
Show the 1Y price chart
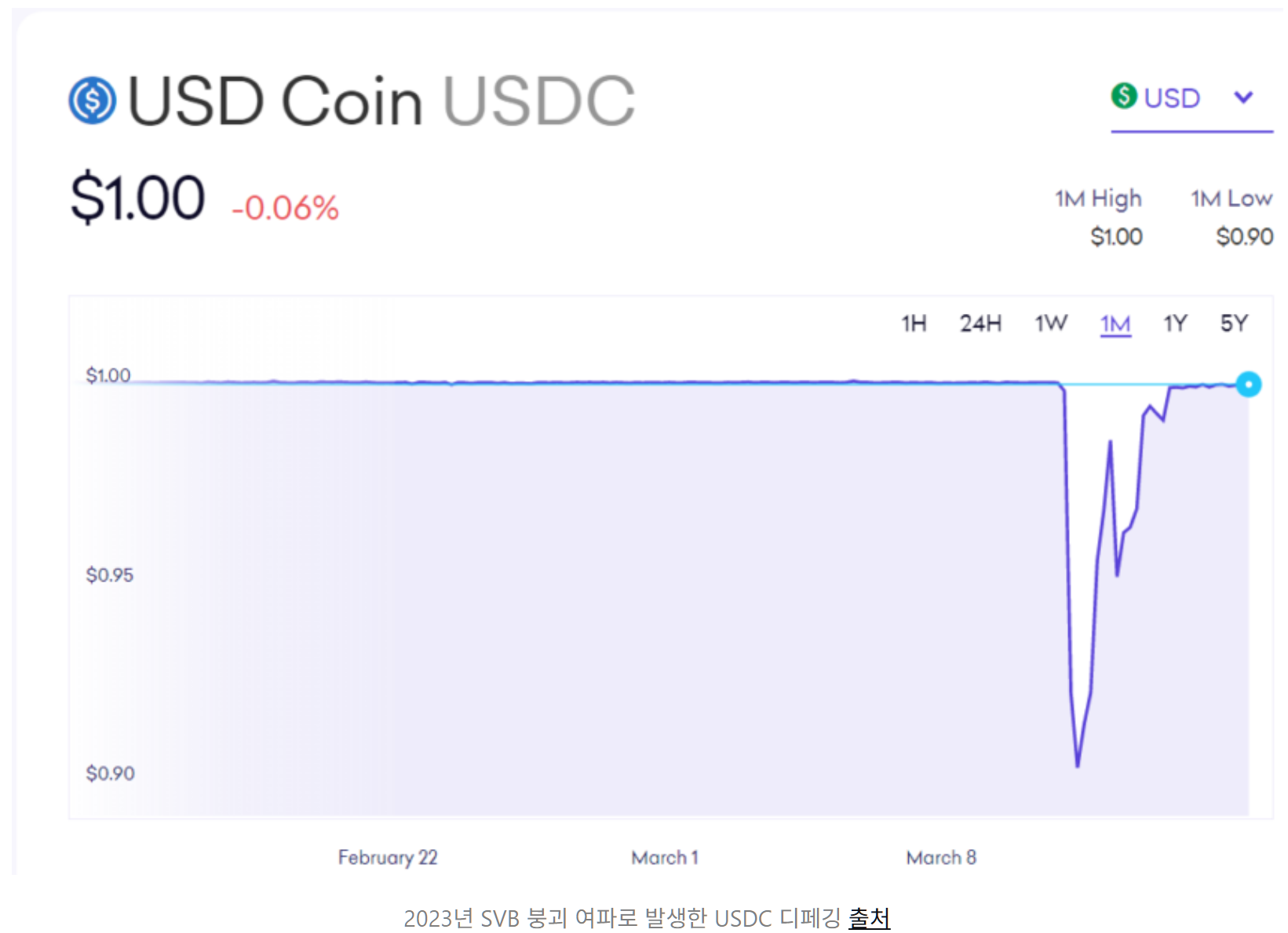click(x=1175, y=323)
